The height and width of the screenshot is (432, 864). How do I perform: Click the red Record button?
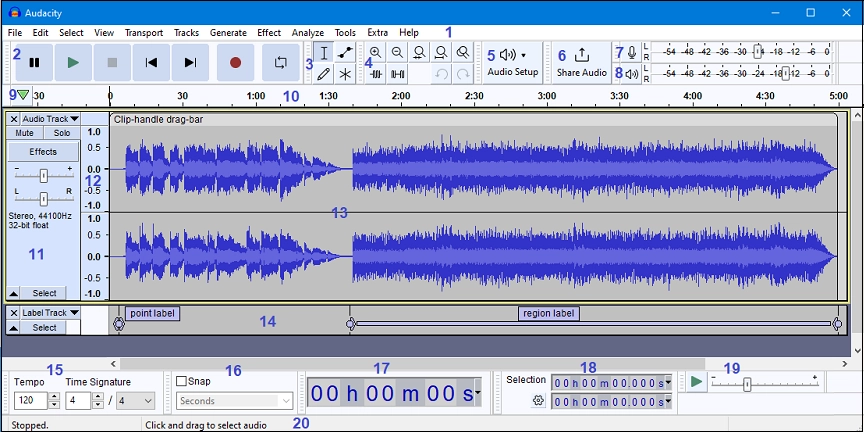click(x=235, y=63)
